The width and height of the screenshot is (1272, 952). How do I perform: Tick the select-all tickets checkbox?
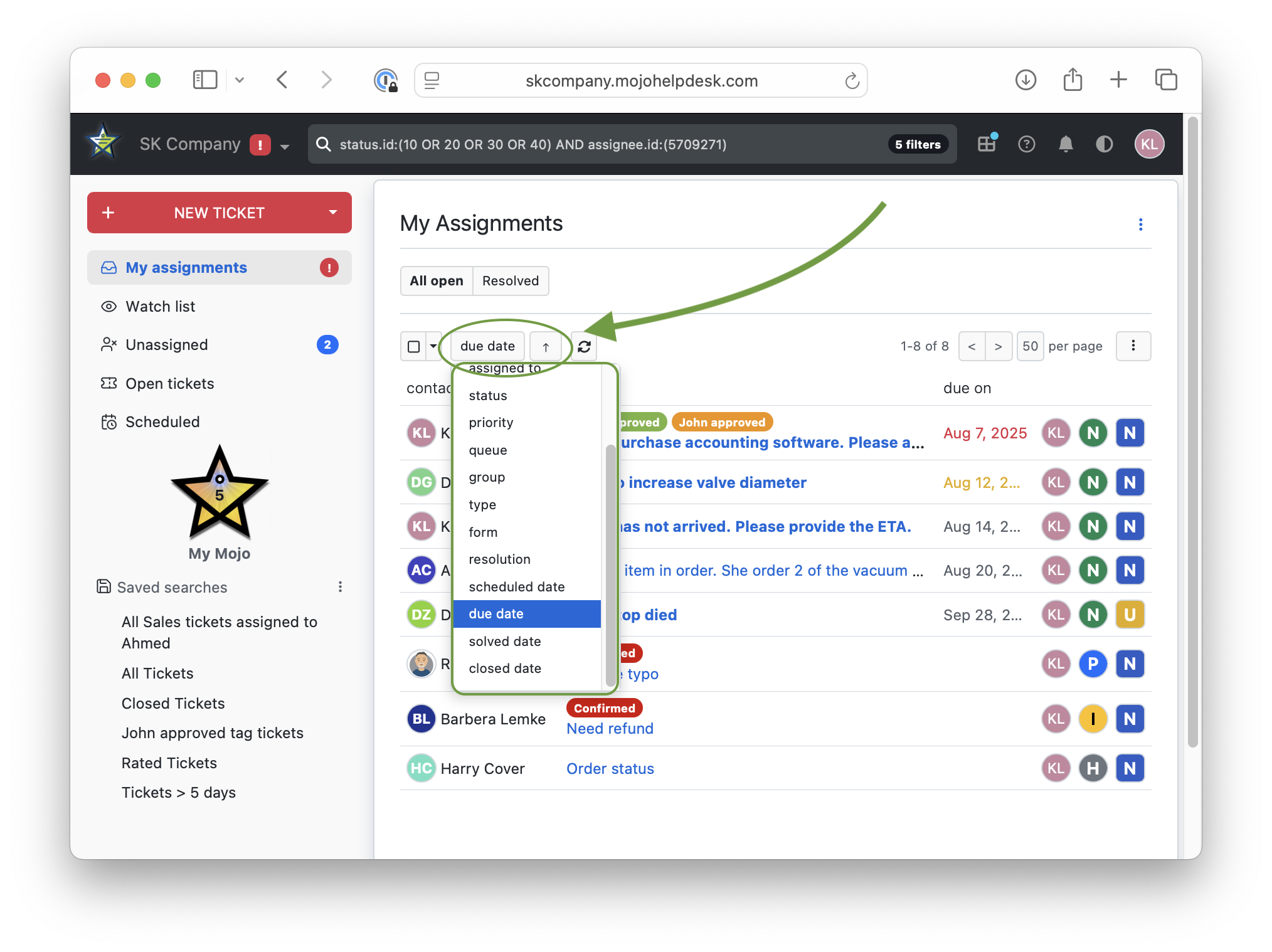coord(414,347)
